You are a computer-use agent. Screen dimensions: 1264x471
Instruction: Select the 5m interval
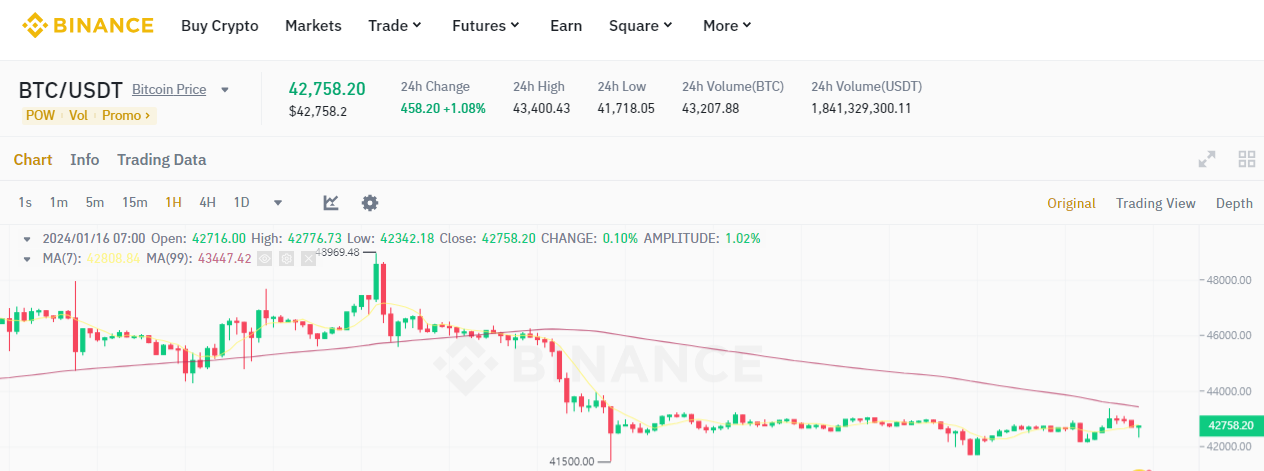pos(95,202)
